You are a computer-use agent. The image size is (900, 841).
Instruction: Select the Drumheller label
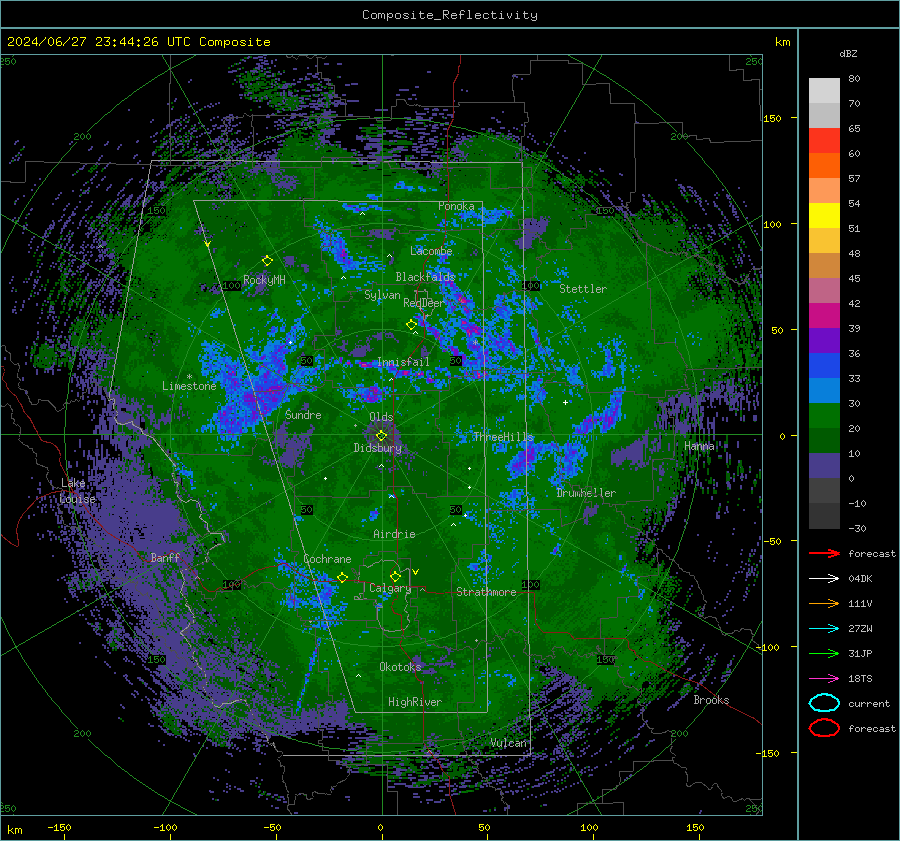[586, 493]
